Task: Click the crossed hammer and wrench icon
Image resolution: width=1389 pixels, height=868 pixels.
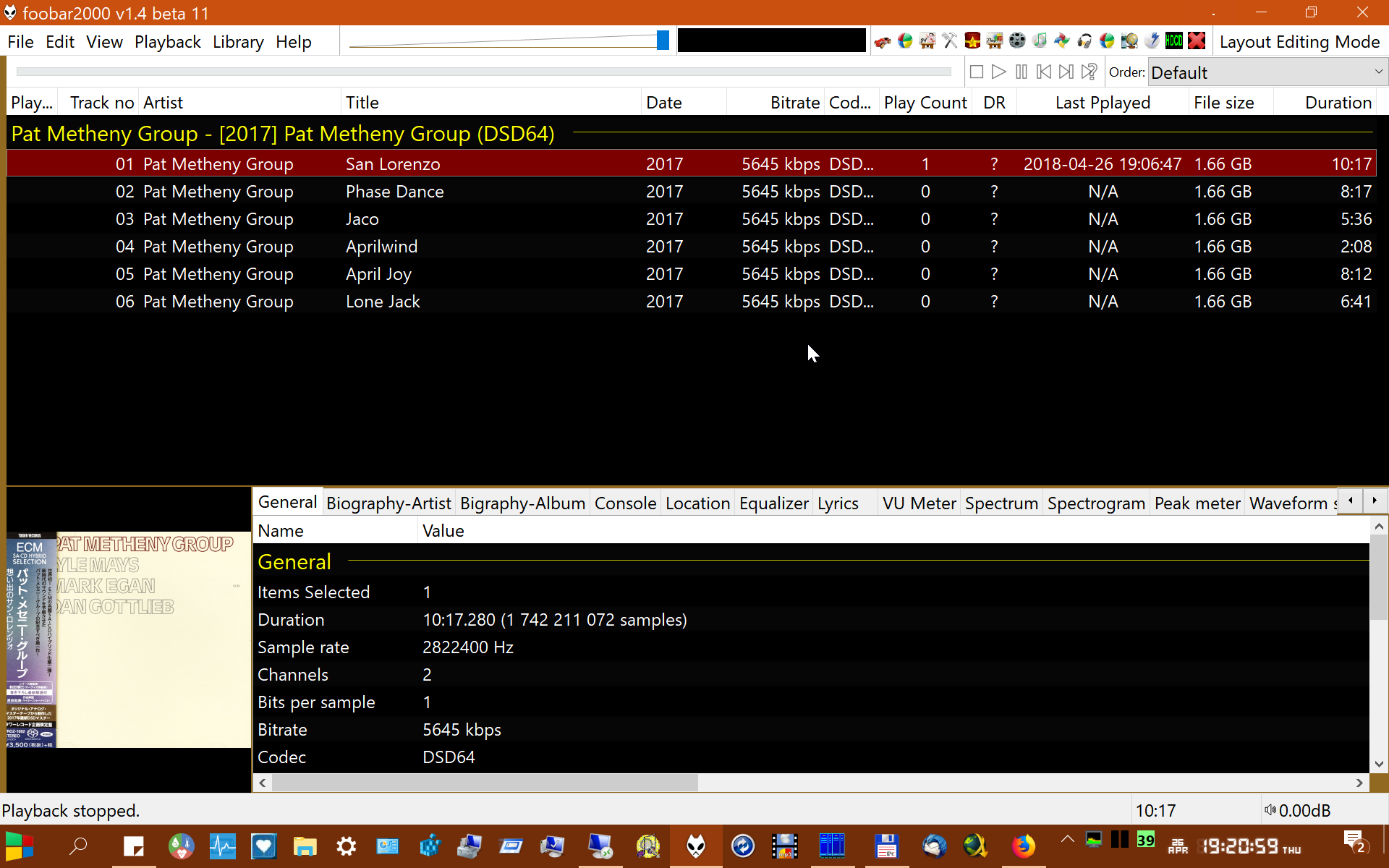Action: [x=950, y=41]
